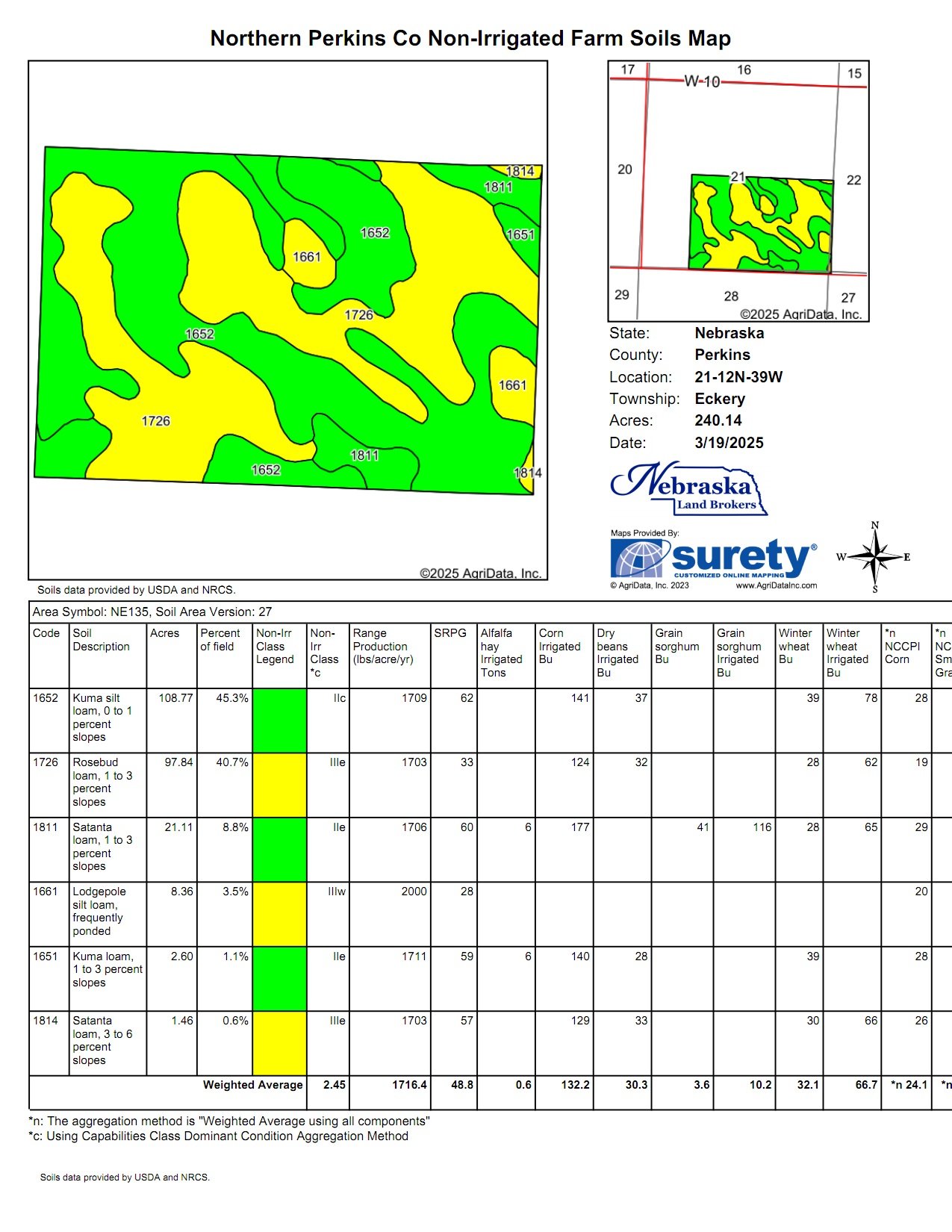Viewport: 952px width, 1232px height.
Task: Click the green legend swatch for code 1652
Action: coord(279,721)
